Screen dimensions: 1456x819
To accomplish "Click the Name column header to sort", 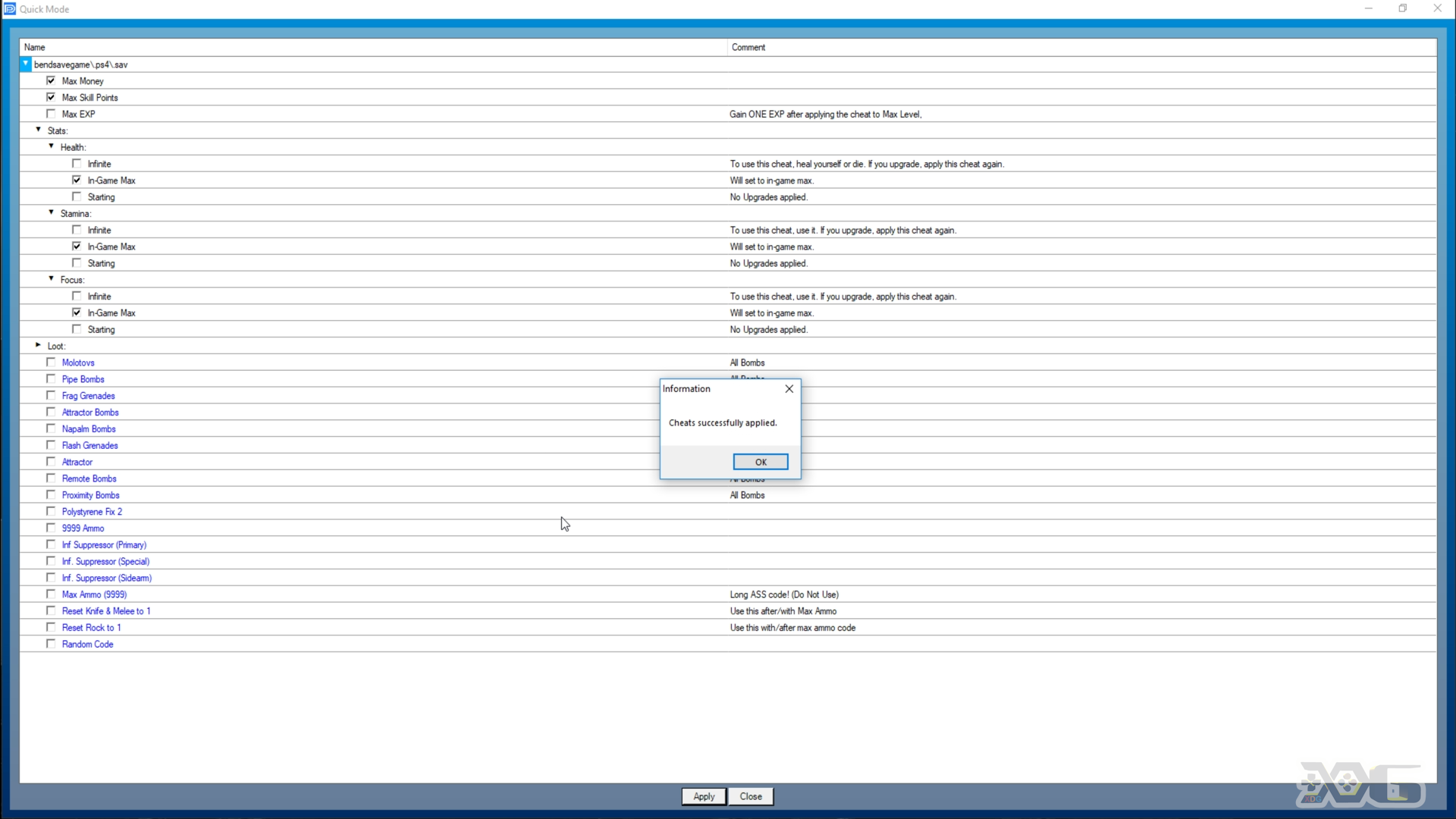I will (34, 47).
